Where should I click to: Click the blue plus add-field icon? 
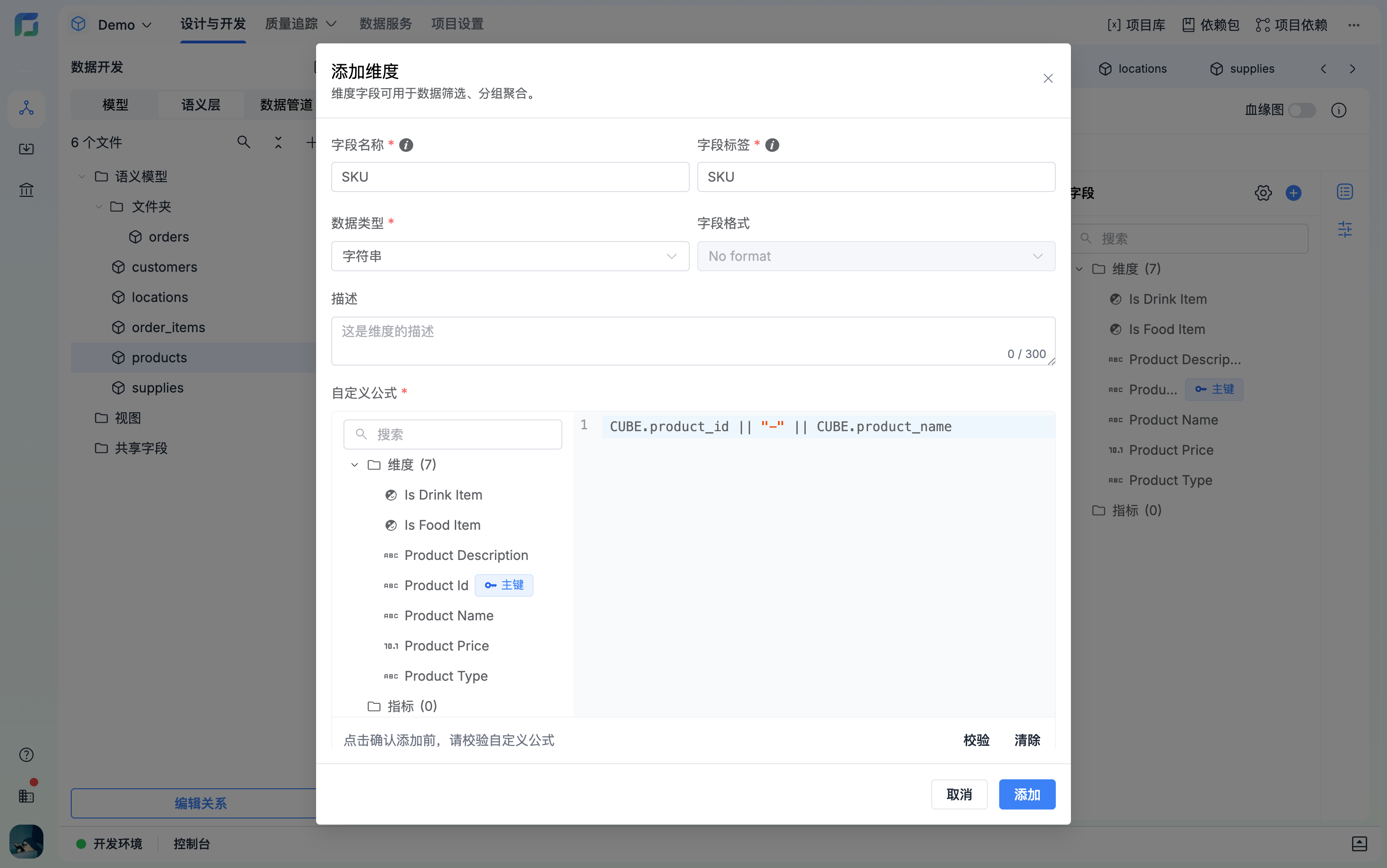click(x=1293, y=193)
